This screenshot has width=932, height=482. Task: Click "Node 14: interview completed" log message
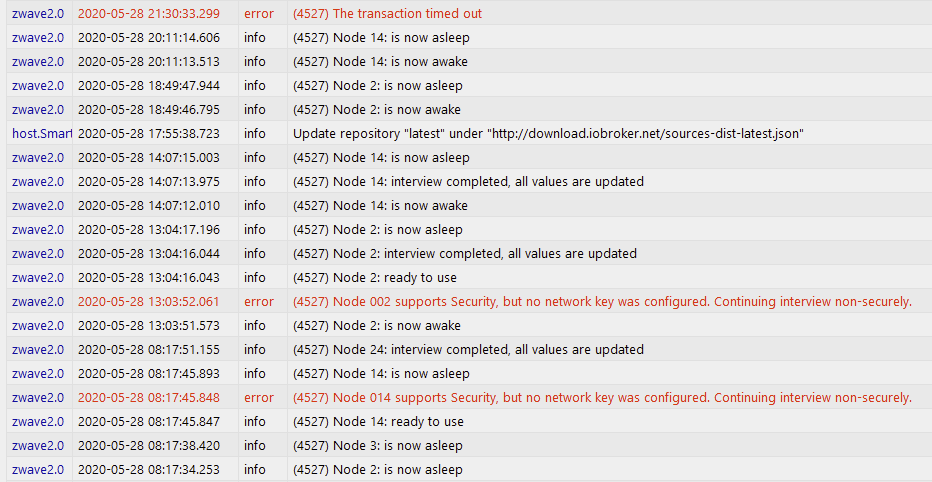[x=468, y=181]
